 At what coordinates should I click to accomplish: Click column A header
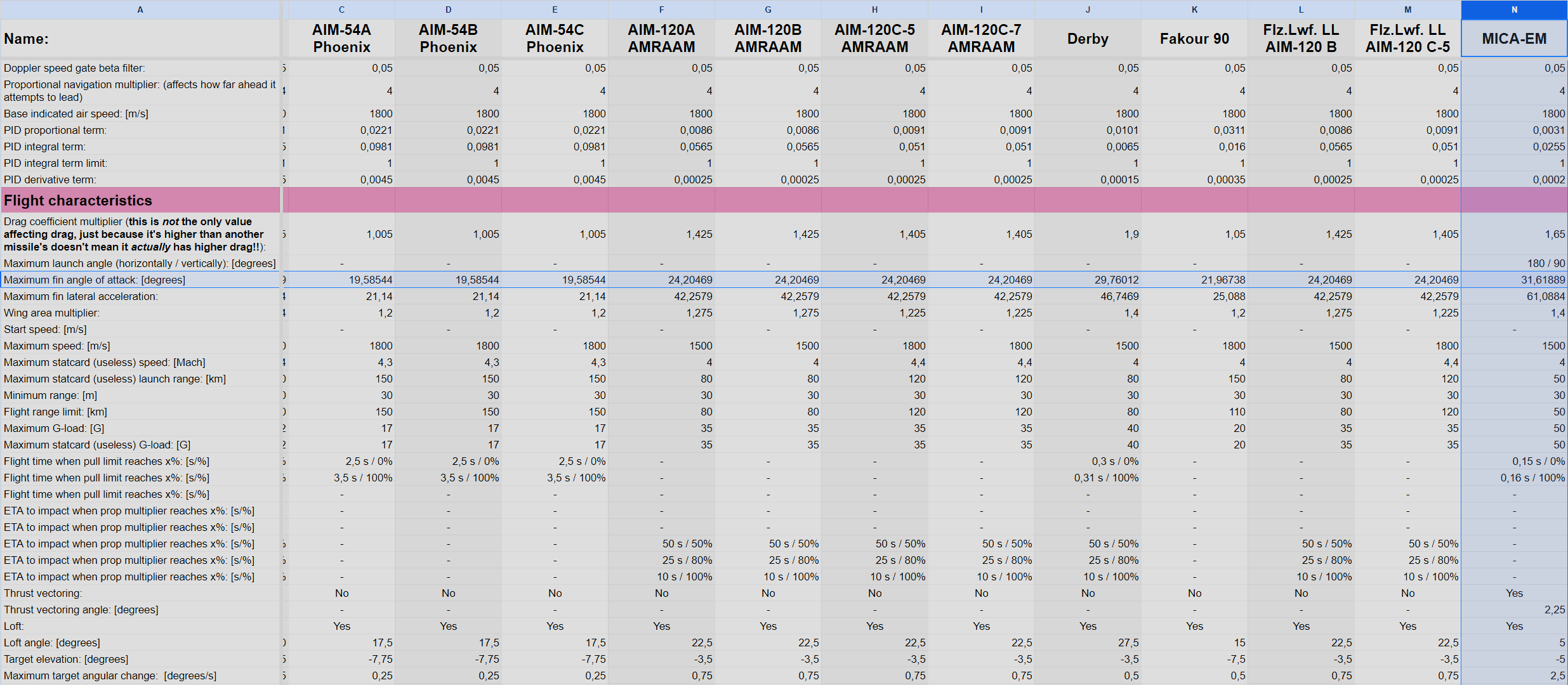click(140, 10)
